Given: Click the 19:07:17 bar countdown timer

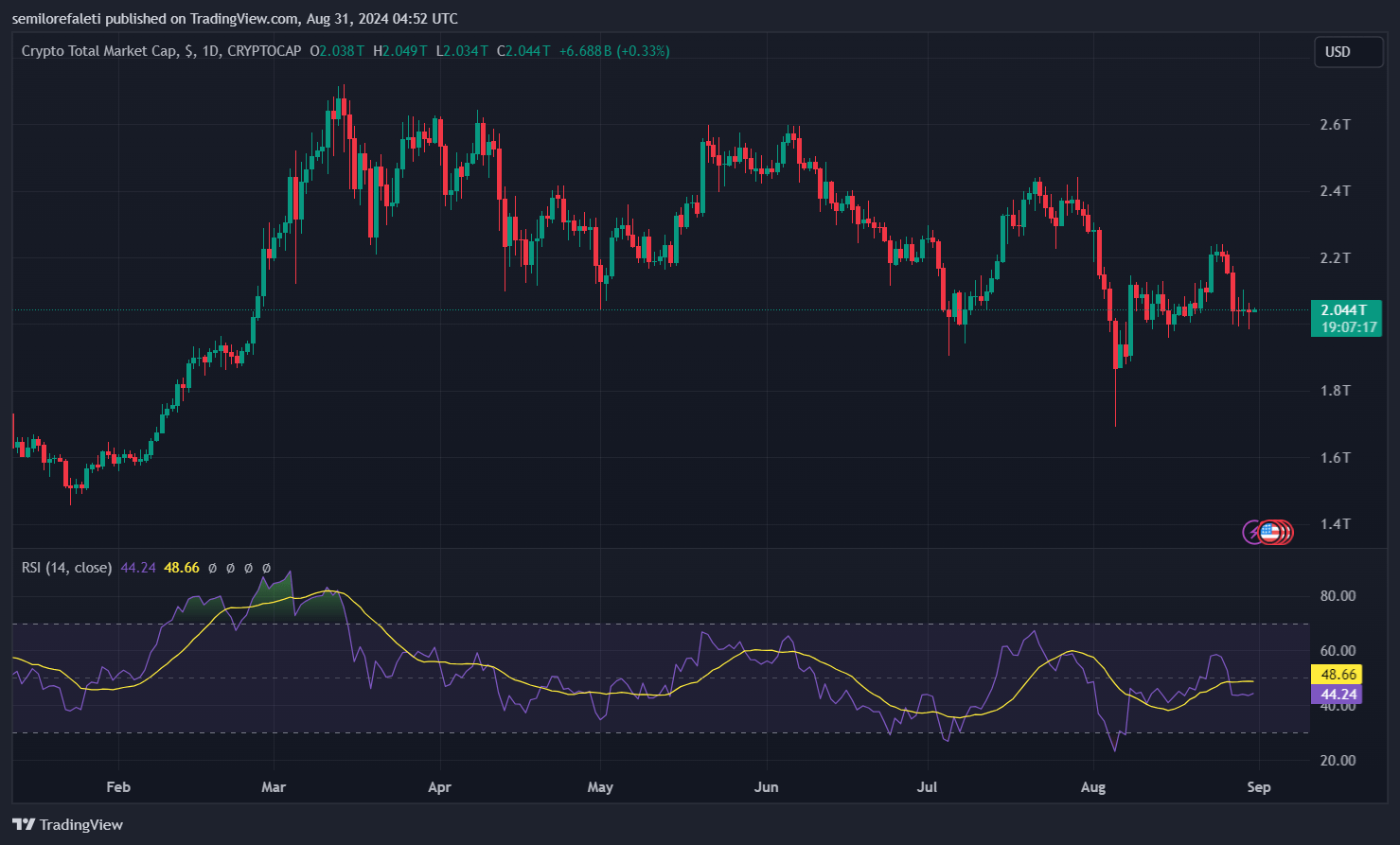Looking at the screenshot, I should [x=1345, y=326].
